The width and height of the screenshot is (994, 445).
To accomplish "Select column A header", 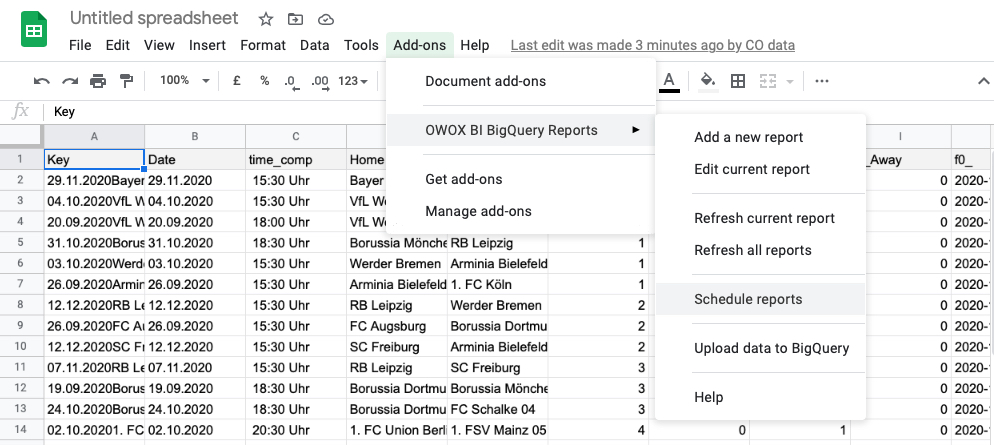I will pyautogui.click(x=94, y=136).
